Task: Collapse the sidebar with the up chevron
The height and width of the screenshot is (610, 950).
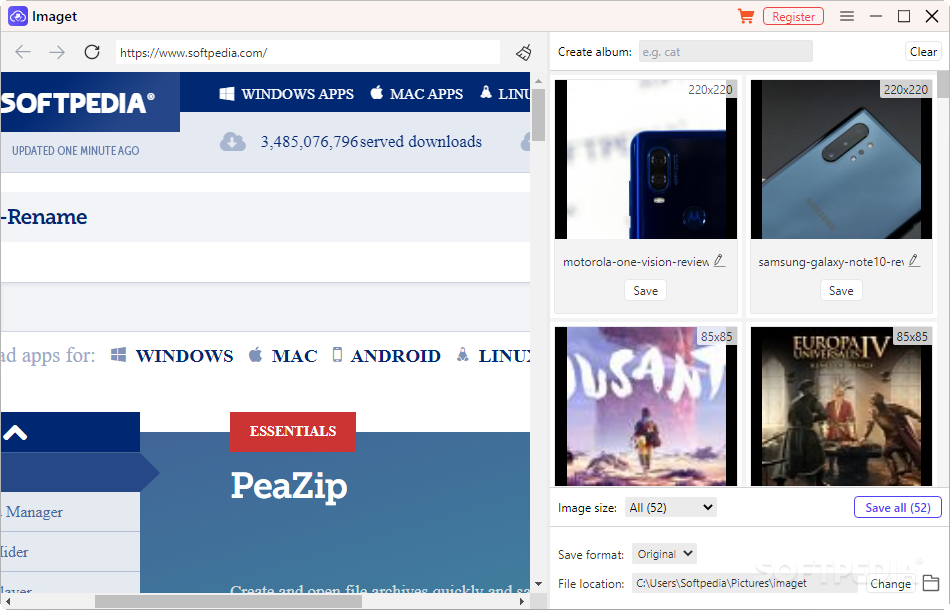Action: pyautogui.click(x=15, y=433)
